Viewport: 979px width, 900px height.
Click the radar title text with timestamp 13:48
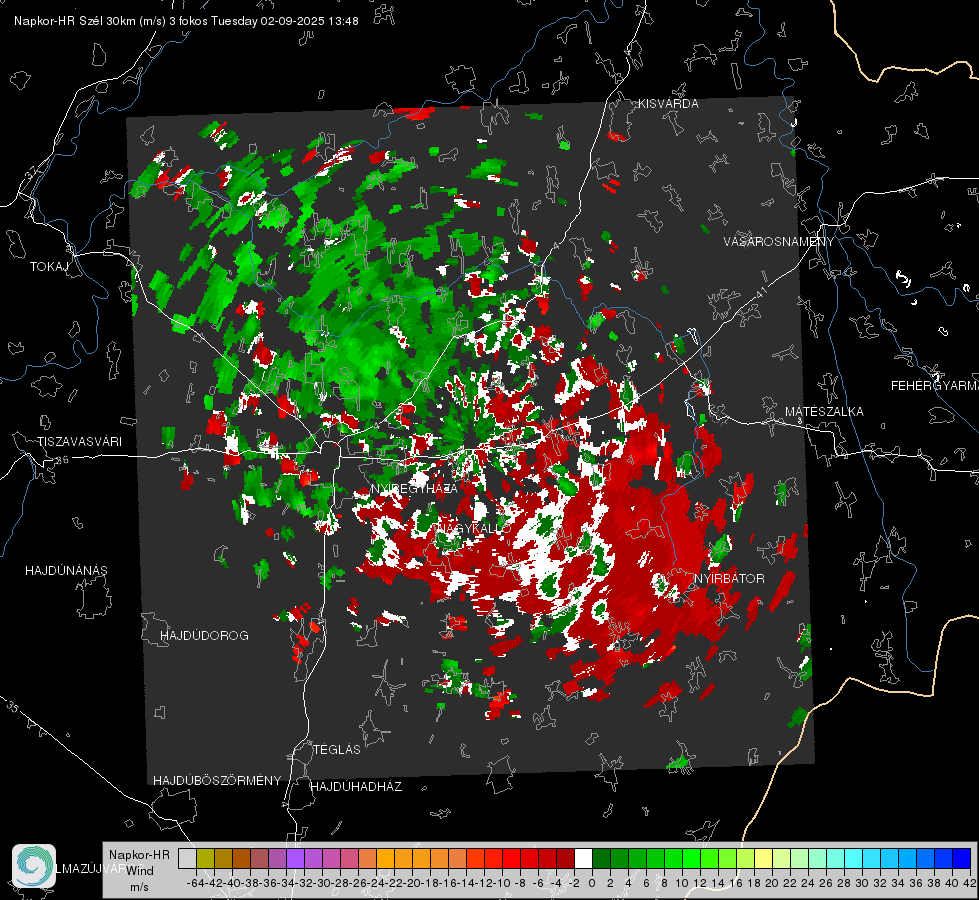tap(186, 21)
